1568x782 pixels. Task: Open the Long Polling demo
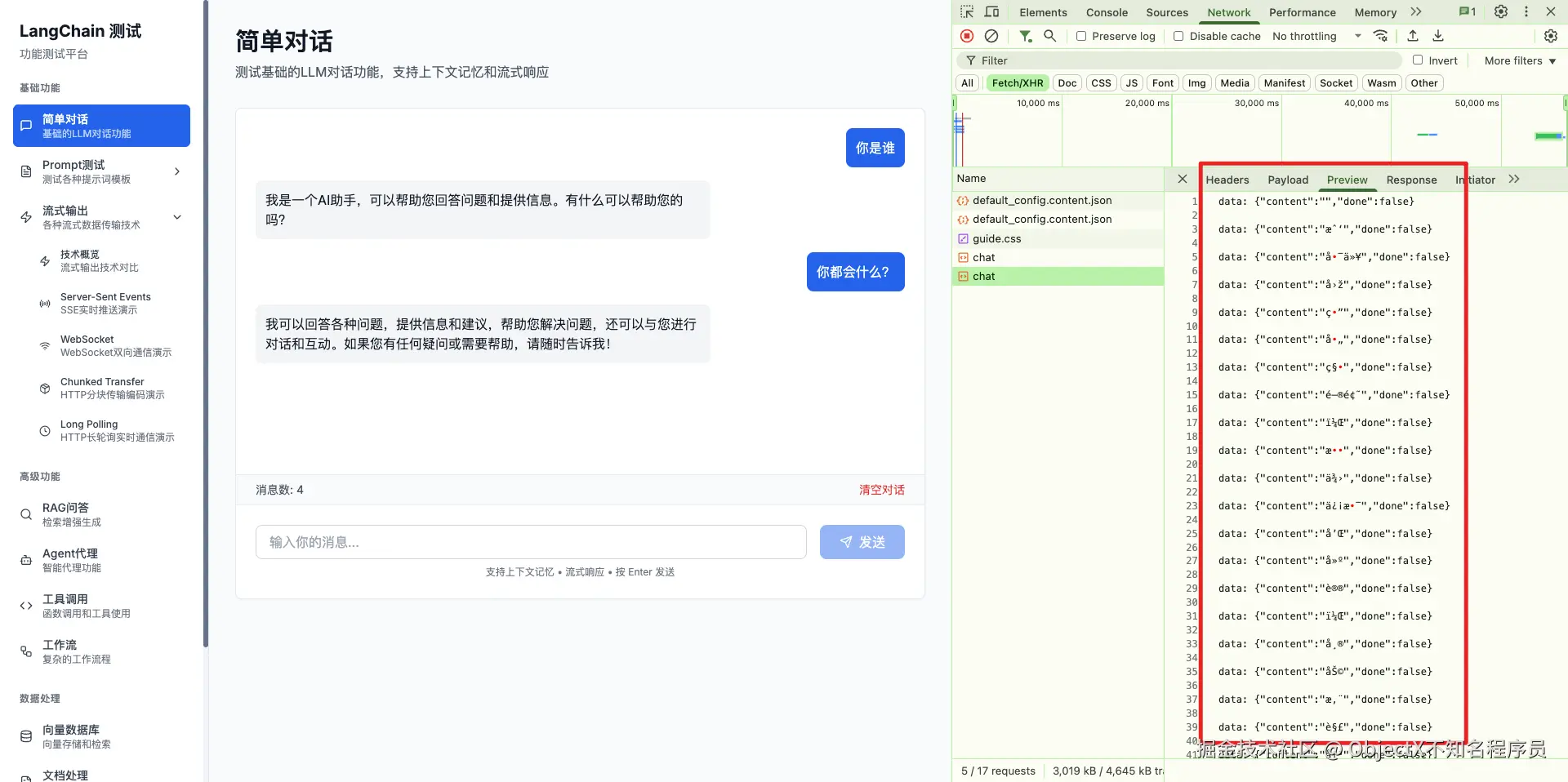point(111,430)
